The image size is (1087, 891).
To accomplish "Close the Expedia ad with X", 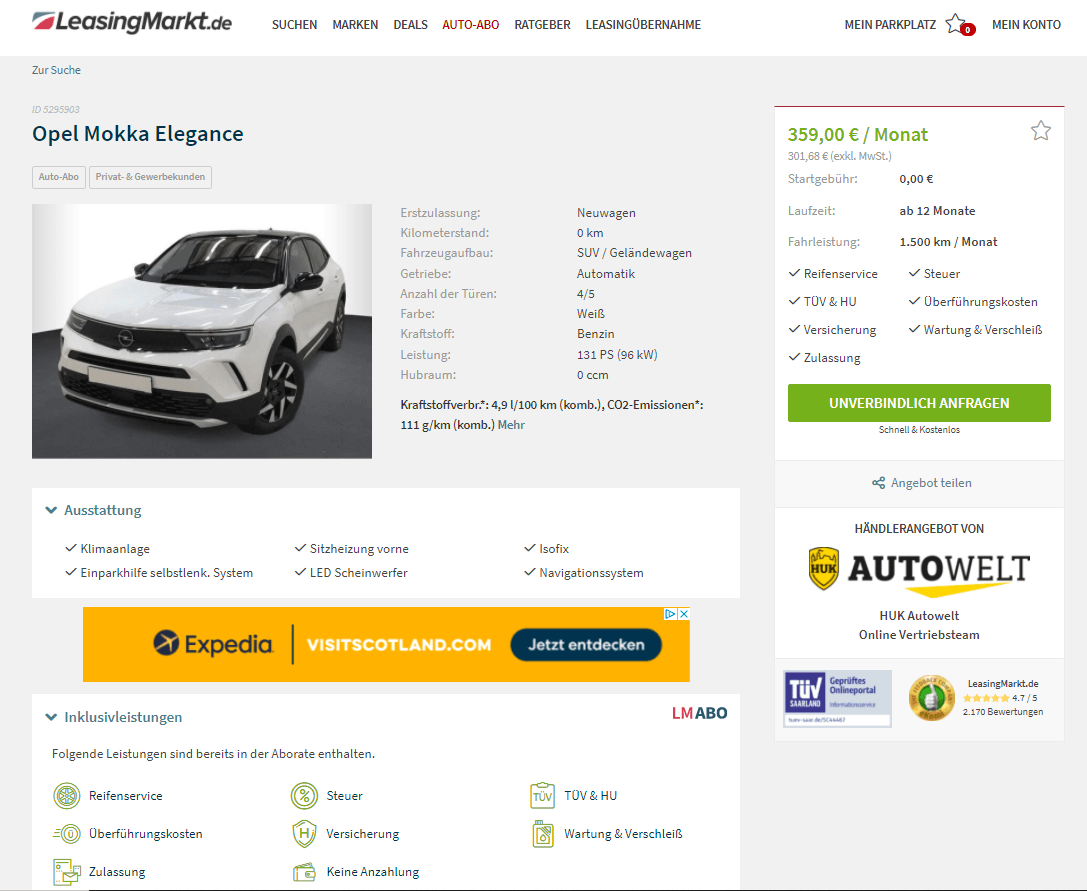I will point(684,614).
